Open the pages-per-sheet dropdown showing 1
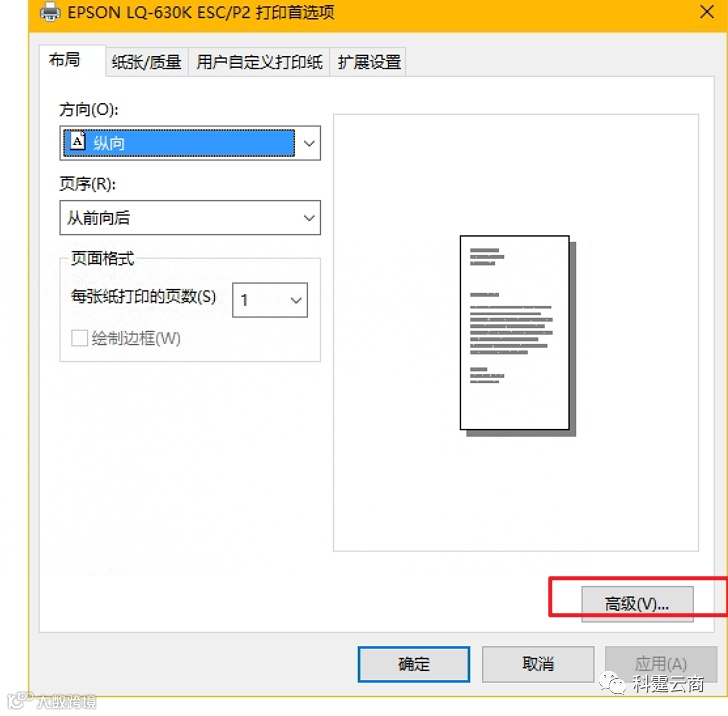 point(270,300)
